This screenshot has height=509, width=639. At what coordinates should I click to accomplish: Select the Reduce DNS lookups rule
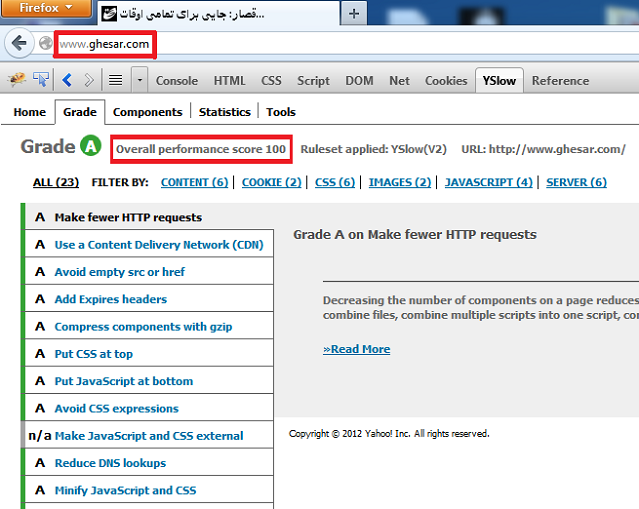(149, 463)
